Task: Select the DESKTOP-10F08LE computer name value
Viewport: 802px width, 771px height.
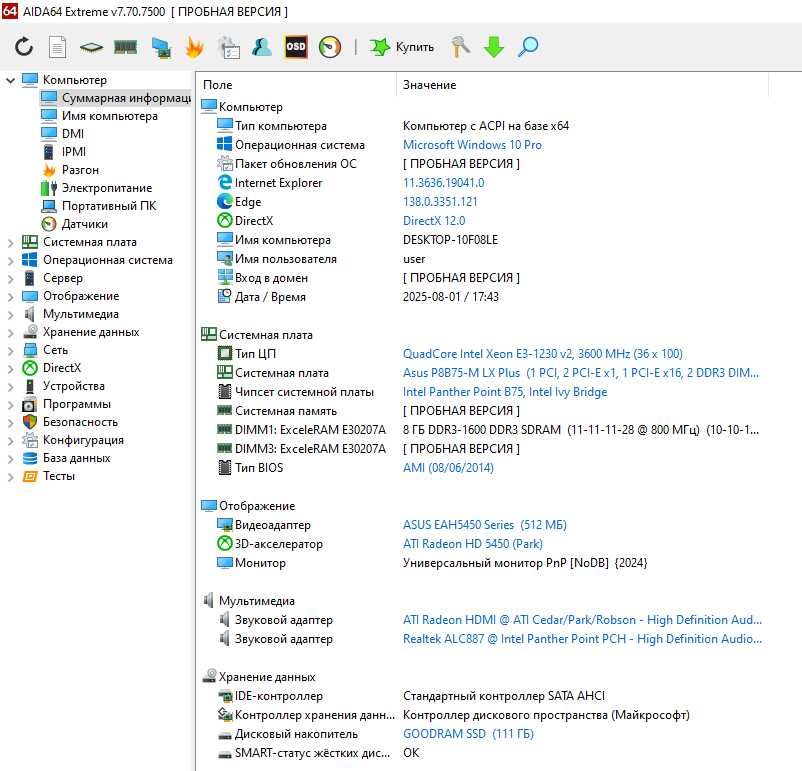Action: [x=450, y=240]
